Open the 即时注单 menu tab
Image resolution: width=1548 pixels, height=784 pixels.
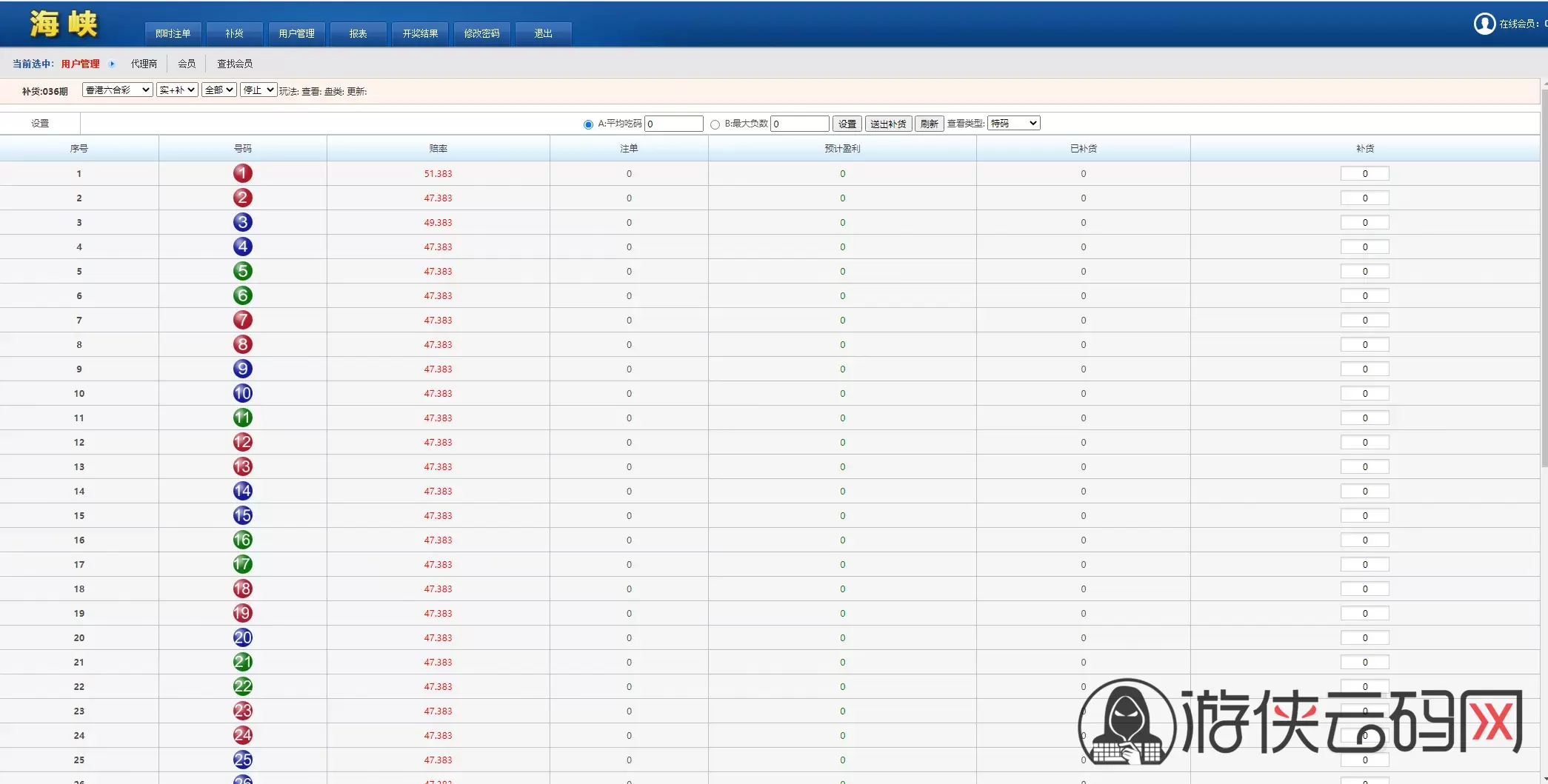tap(173, 33)
